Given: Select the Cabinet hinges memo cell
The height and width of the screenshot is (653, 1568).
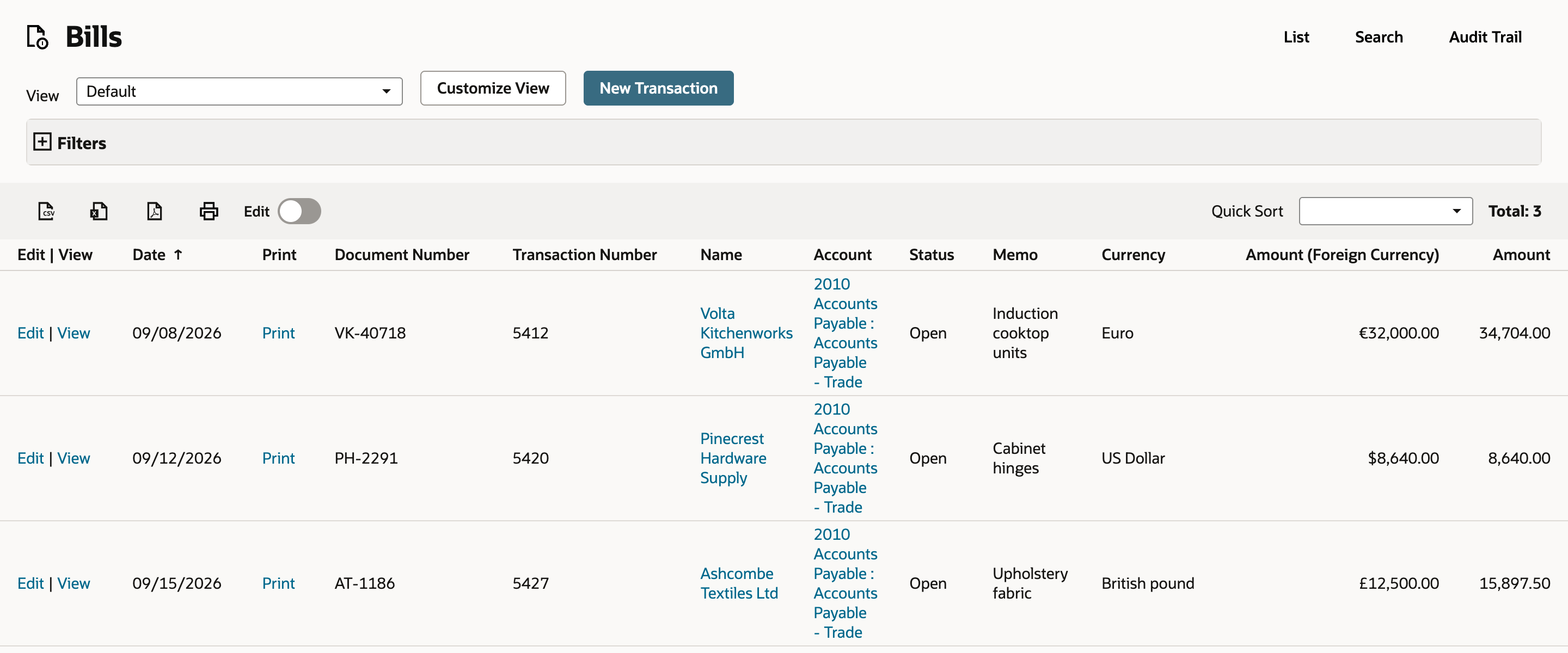Looking at the screenshot, I should pyautogui.click(x=1018, y=458).
